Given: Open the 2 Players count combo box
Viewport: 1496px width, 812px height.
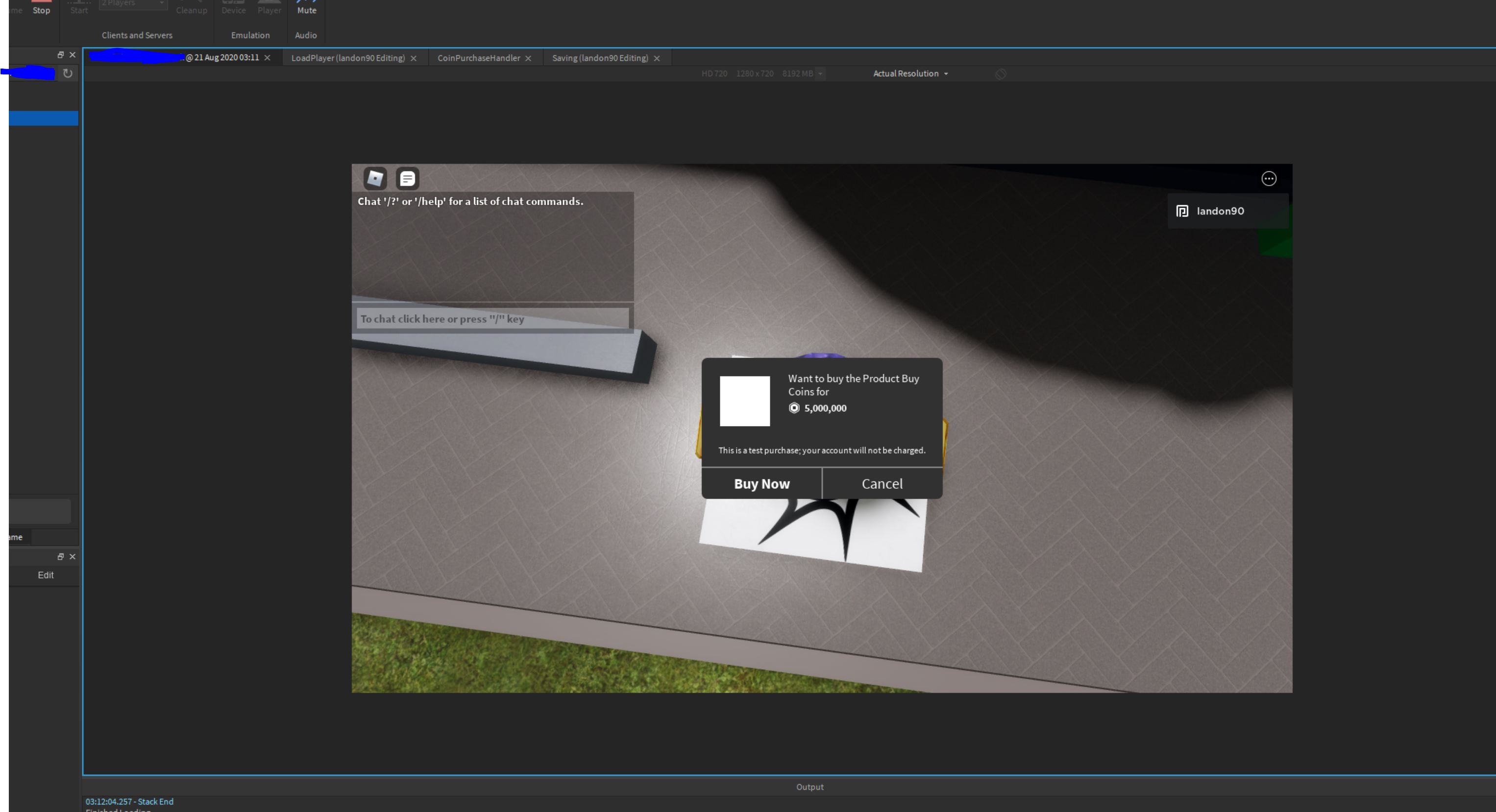Looking at the screenshot, I should pyautogui.click(x=132, y=3).
